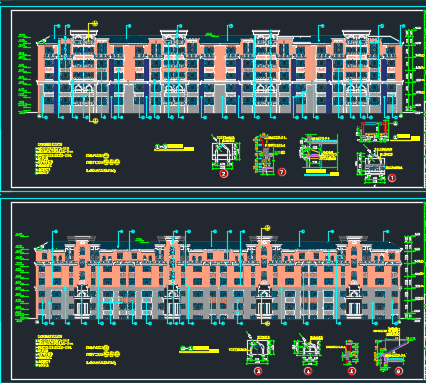Click yellow section bubble above lower elevation
The image size is (426, 383).
pyautogui.click(x=267, y=228)
